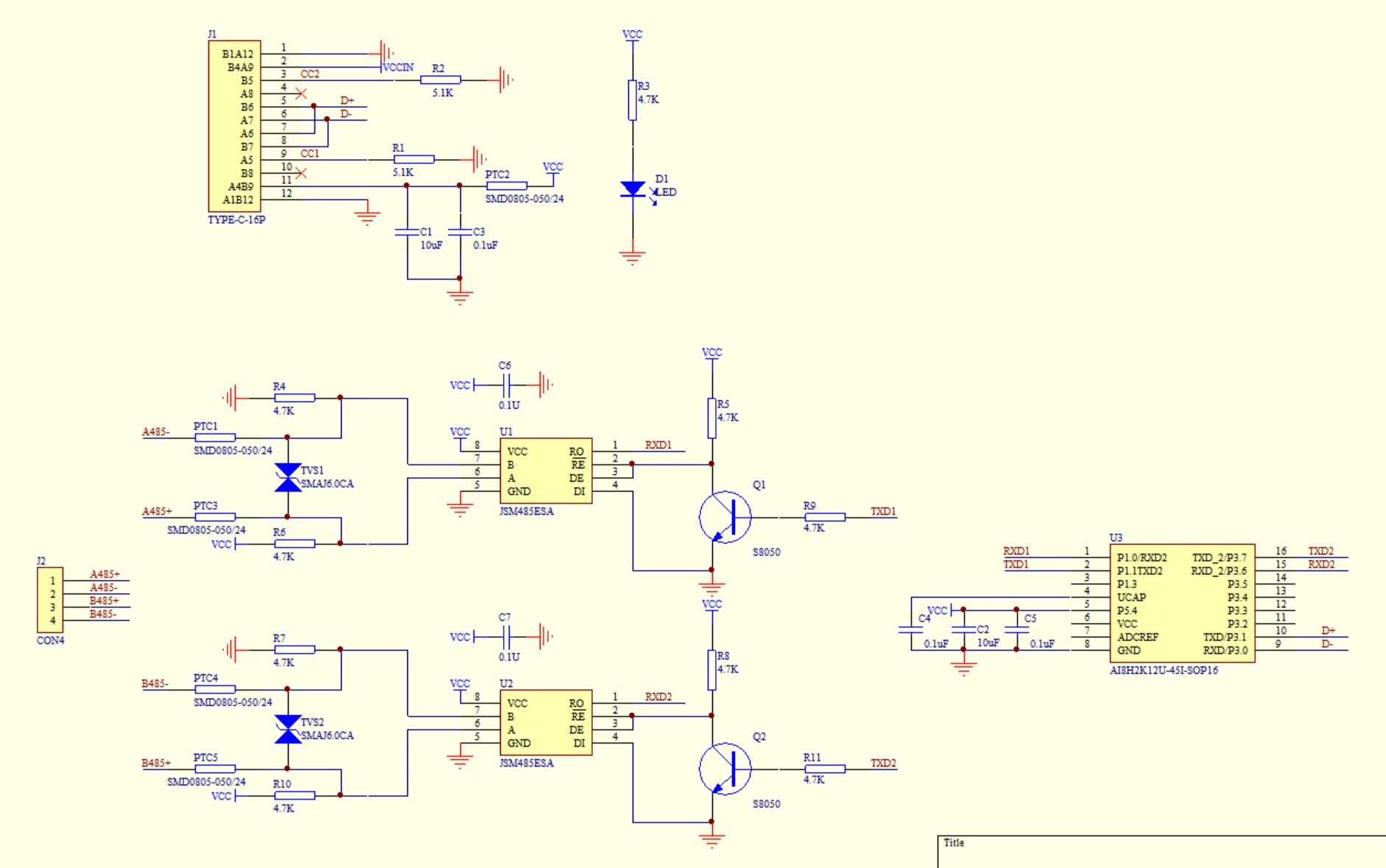Select the Q2 S8050 transistor symbol

(725, 769)
